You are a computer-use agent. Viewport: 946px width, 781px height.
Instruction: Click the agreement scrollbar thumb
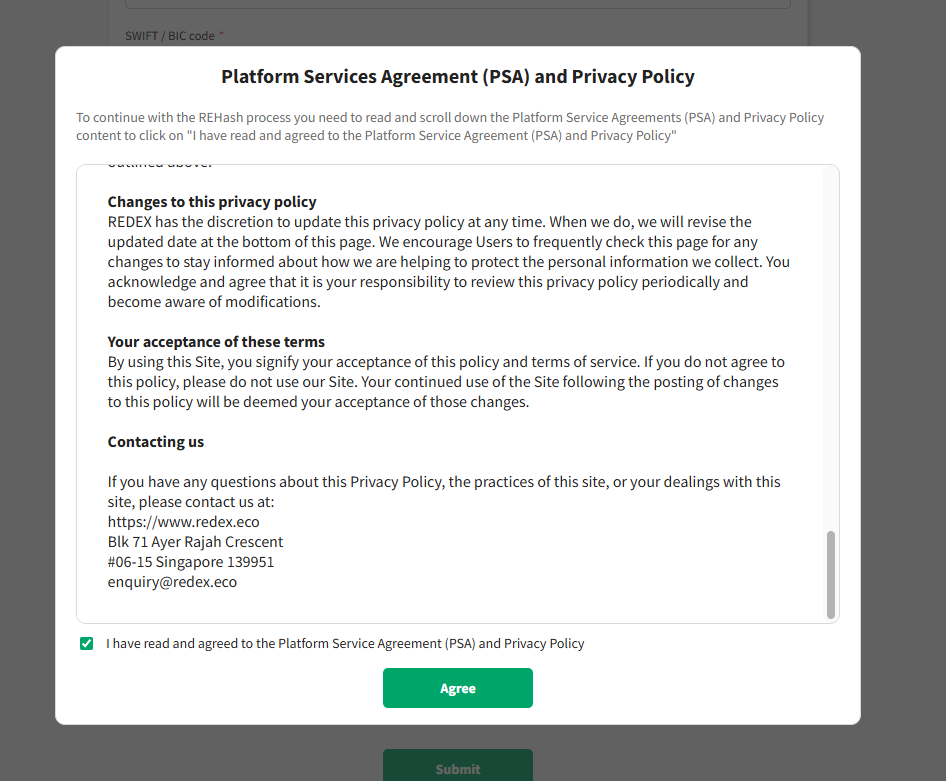(x=830, y=574)
